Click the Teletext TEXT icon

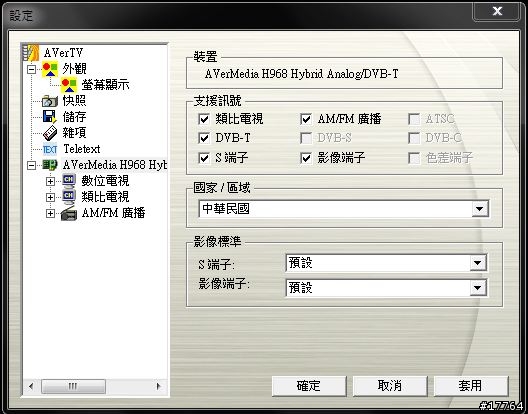pyautogui.click(x=50, y=149)
